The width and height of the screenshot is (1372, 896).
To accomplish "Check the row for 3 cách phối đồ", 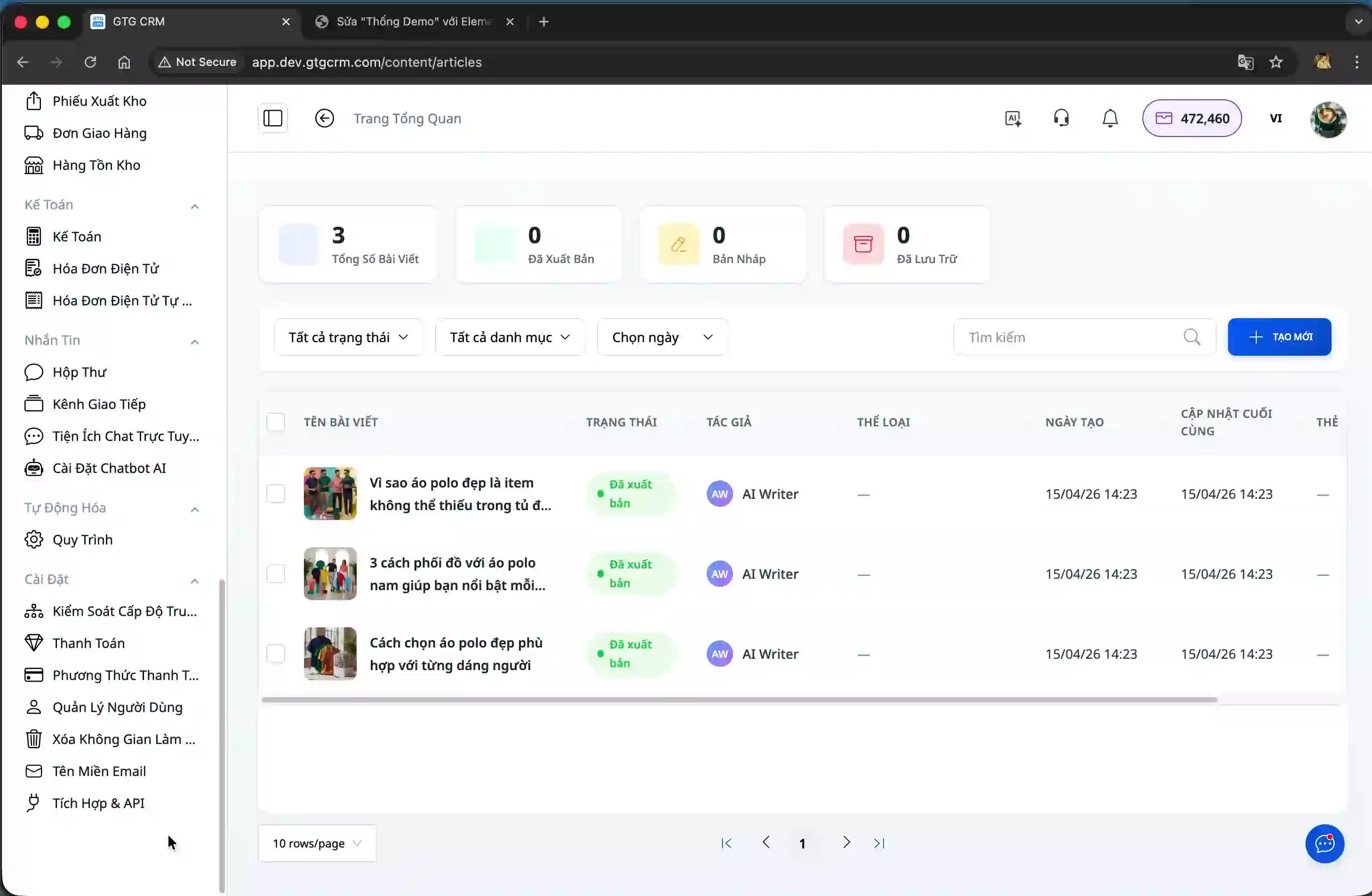I will pyautogui.click(x=276, y=574).
